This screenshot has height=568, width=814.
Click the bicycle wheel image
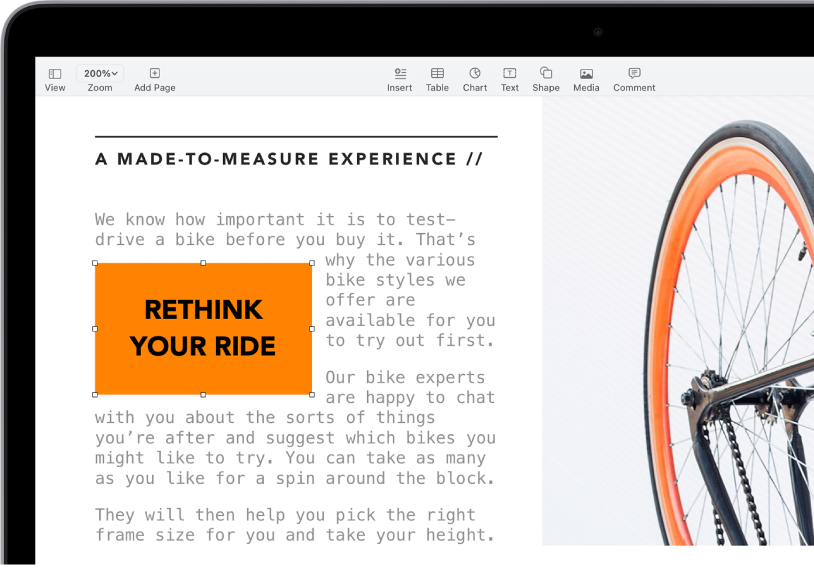[678, 321]
